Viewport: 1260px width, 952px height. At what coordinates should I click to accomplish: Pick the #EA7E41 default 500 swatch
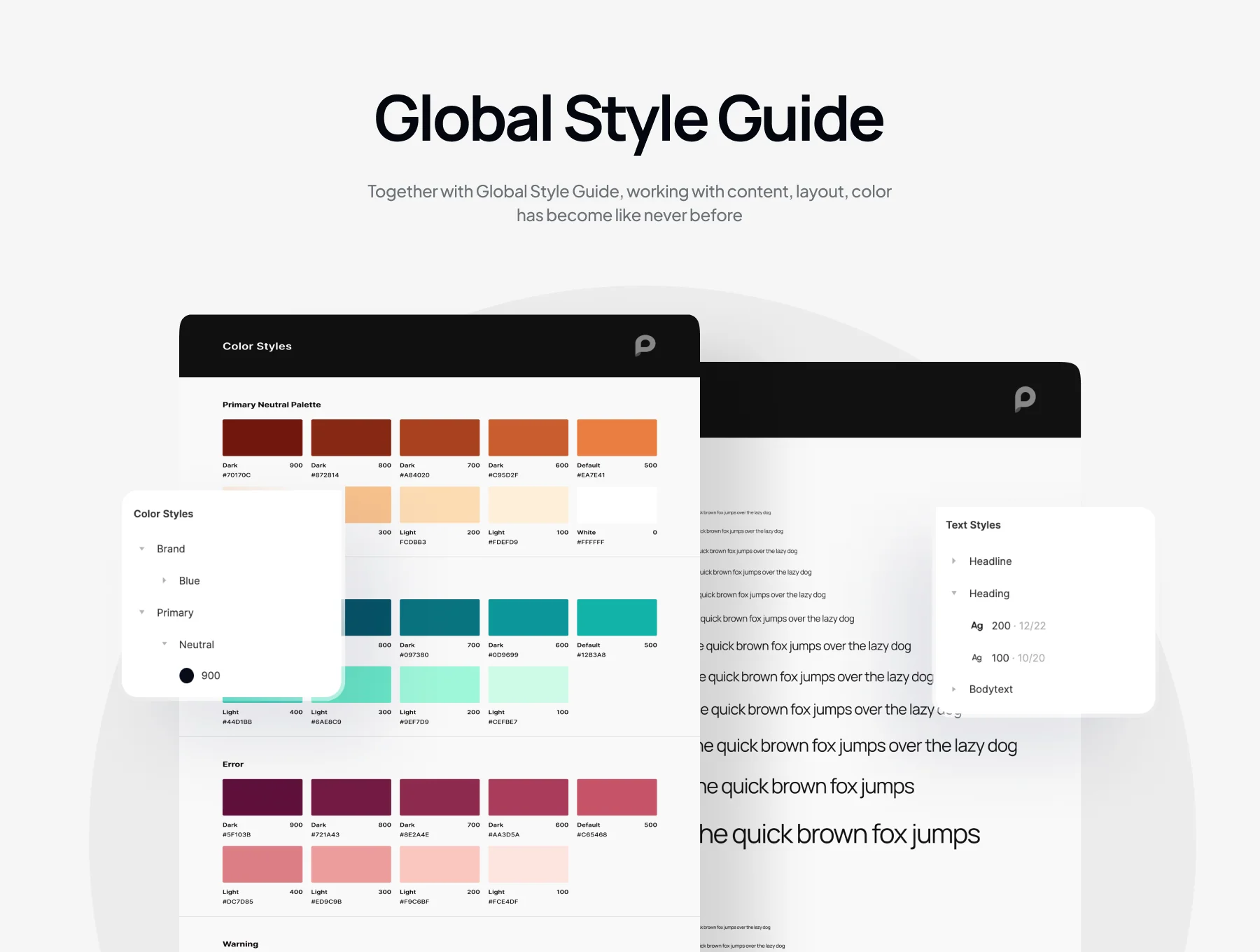click(617, 437)
